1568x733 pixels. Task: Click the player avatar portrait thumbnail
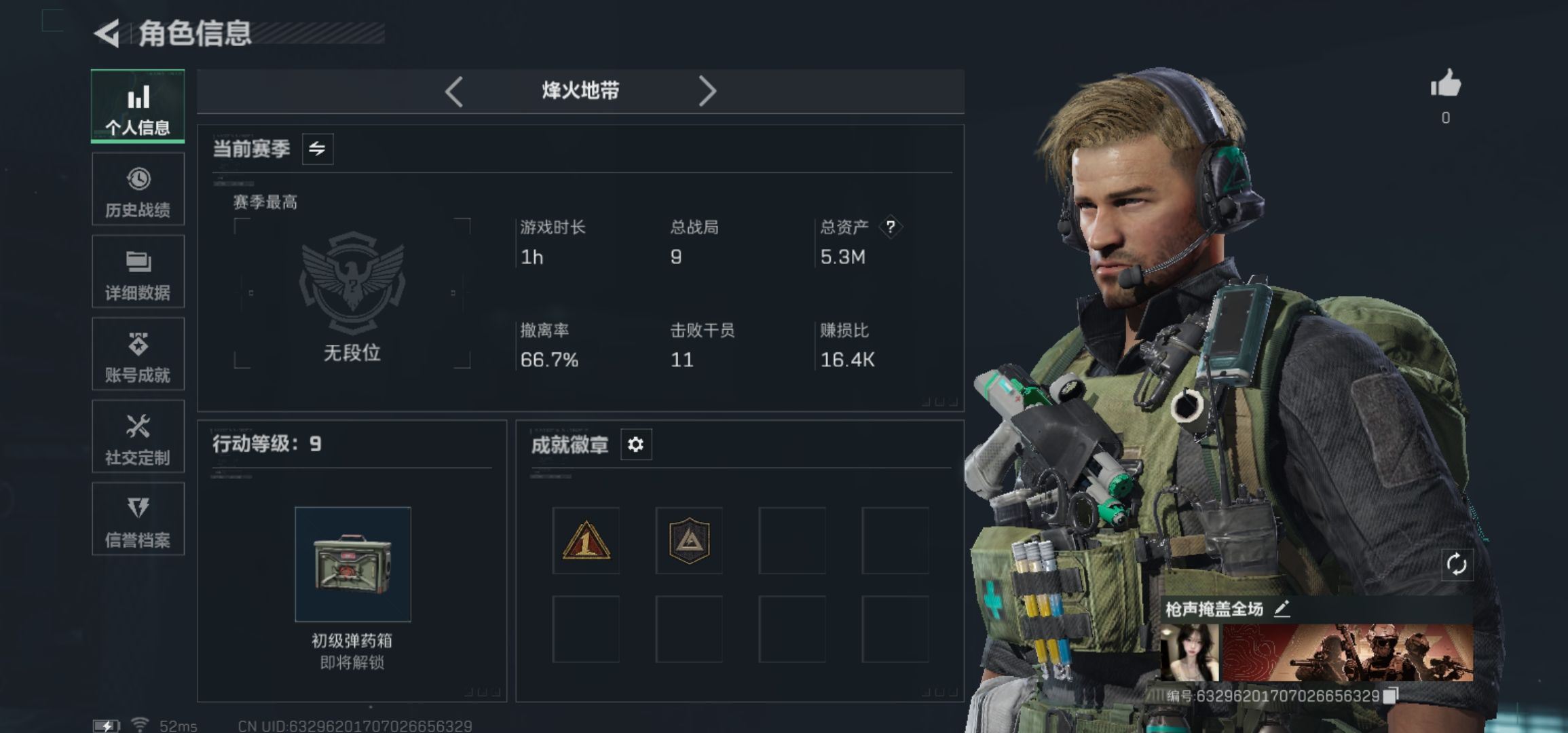[x=1190, y=653]
